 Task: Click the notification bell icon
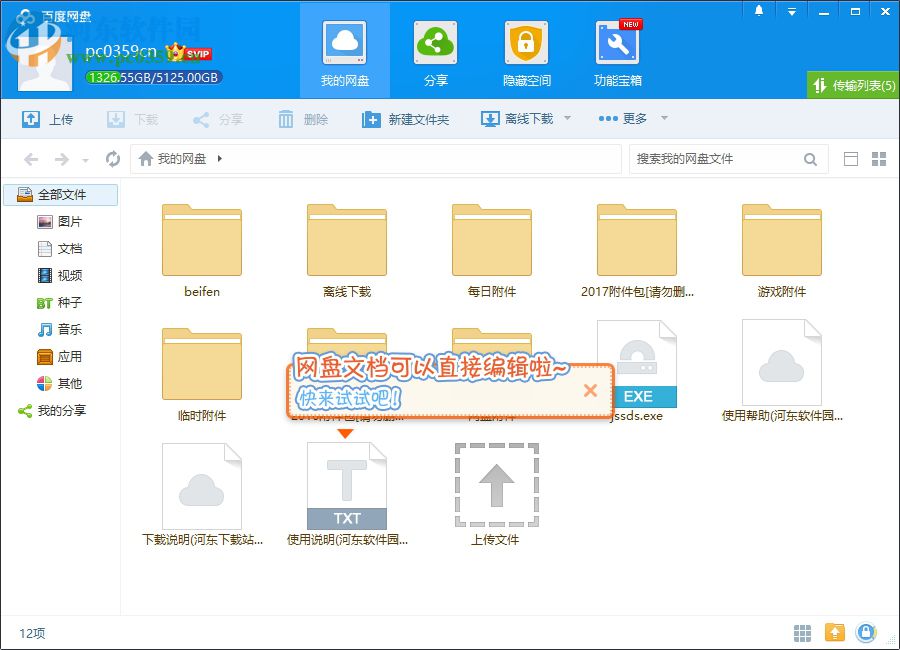(757, 9)
